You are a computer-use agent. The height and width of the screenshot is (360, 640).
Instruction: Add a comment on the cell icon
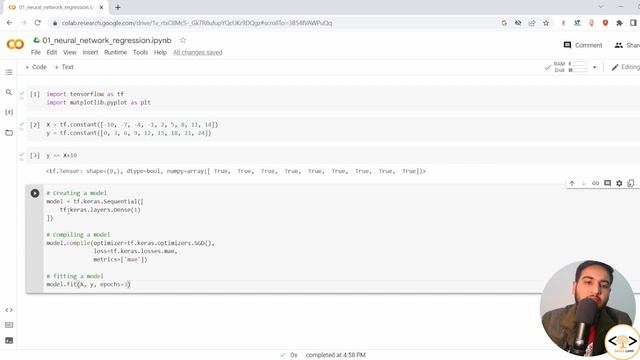[x=607, y=183]
